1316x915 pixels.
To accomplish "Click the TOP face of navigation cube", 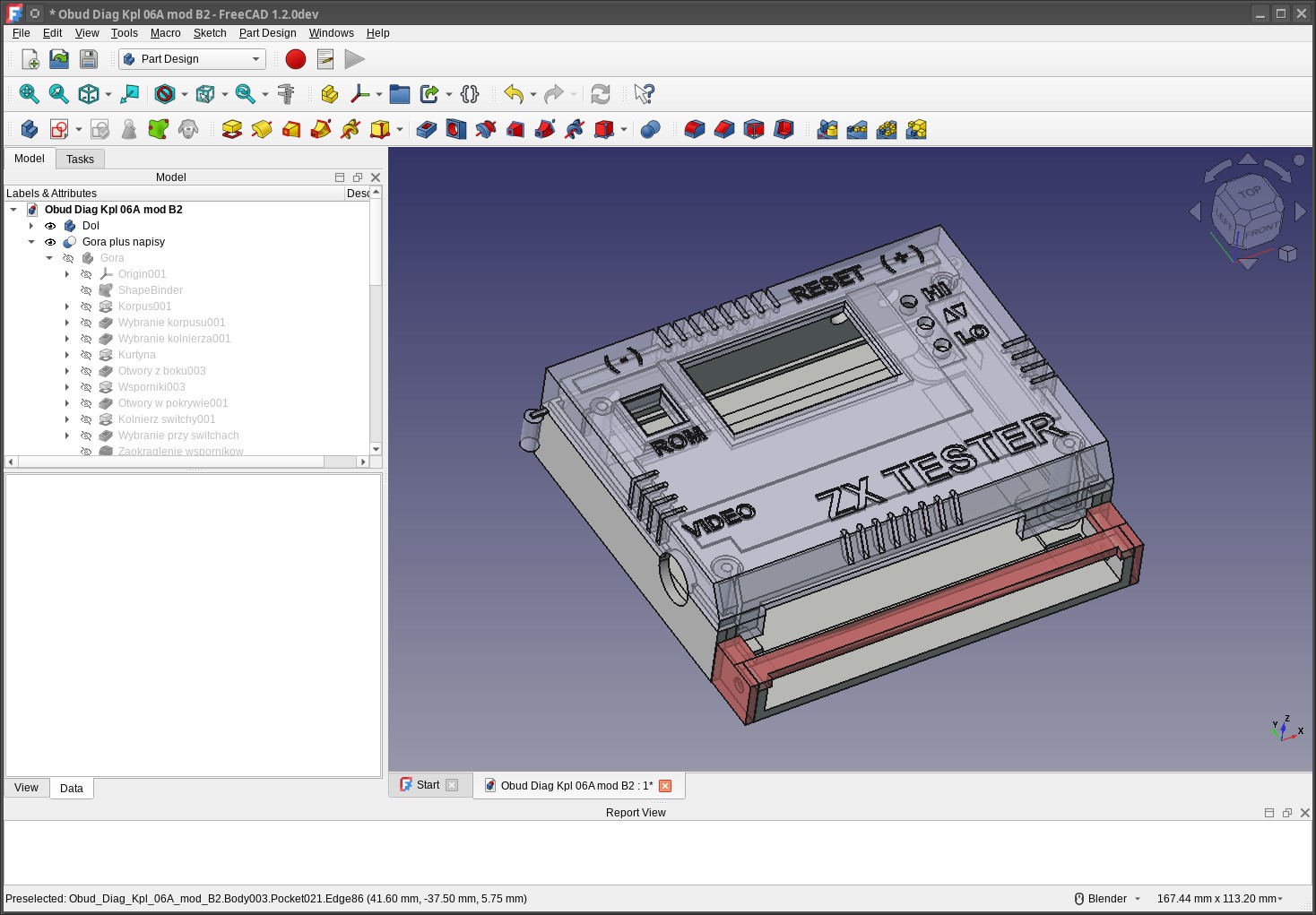I will point(1250,192).
